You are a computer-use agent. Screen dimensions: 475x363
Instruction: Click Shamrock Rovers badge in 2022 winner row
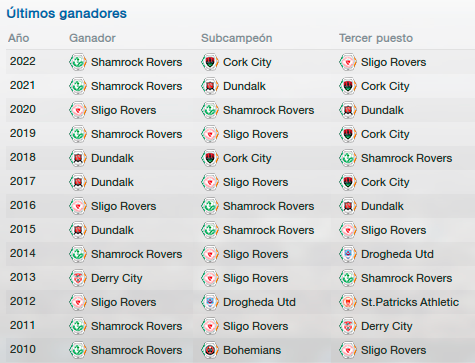(78, 62)
